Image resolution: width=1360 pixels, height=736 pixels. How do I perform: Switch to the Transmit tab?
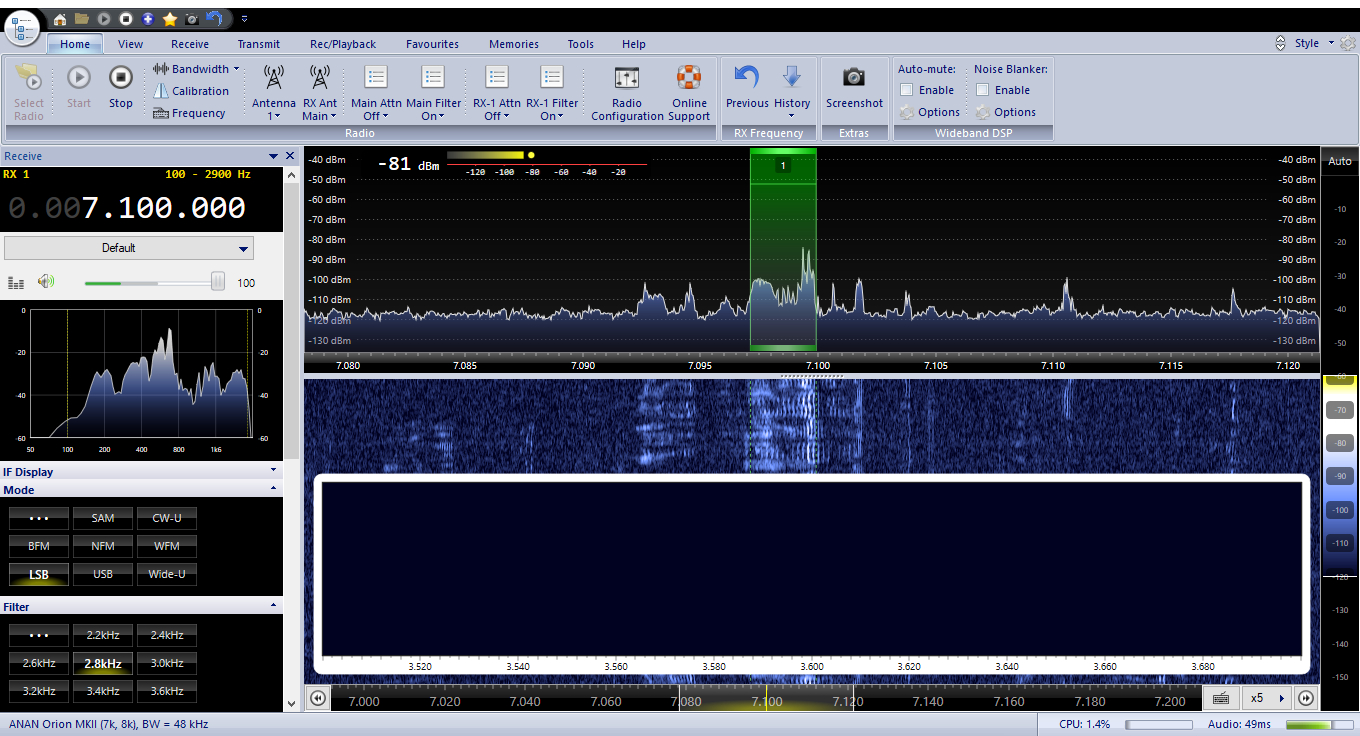258,44
